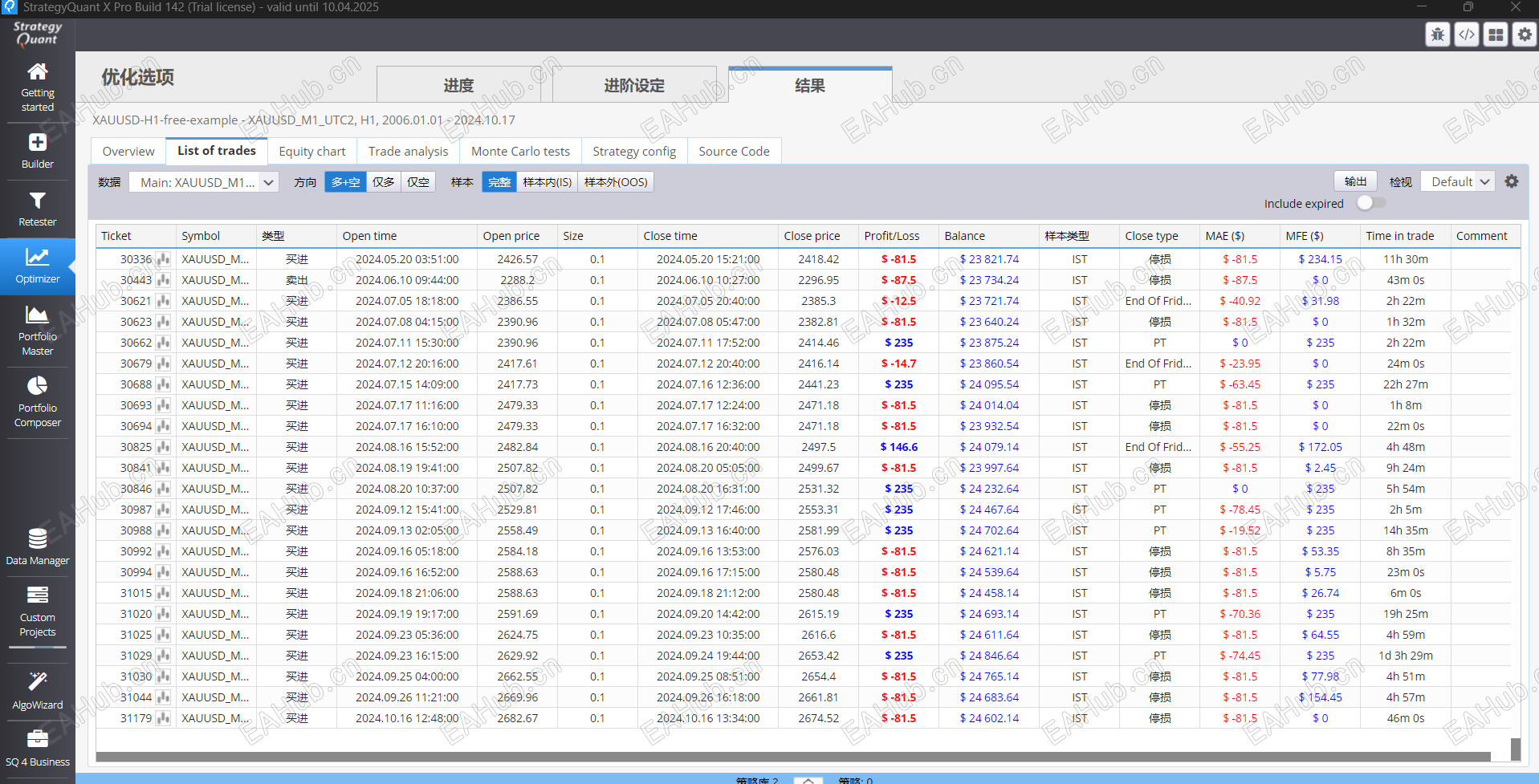The width and height of the screenshot is (1539, 784).
Task: Open the Strategy config tab
Action: tap(634, 151)
